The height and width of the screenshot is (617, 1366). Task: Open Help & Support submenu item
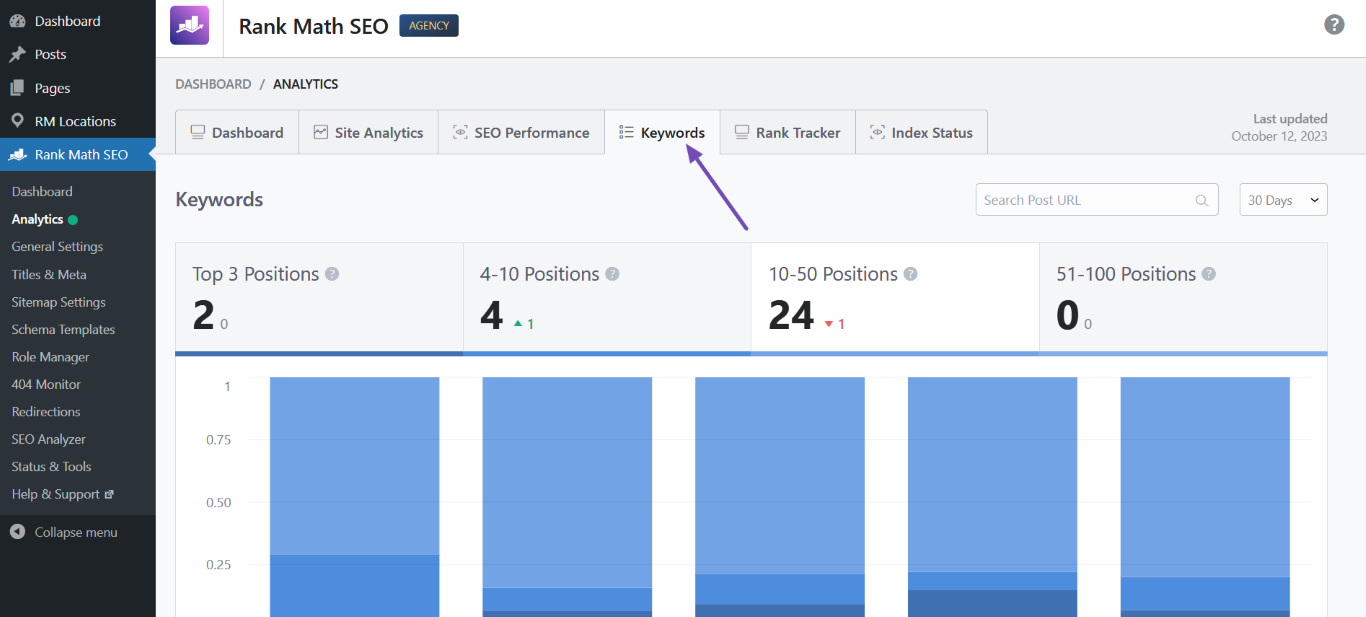(56, 494)
